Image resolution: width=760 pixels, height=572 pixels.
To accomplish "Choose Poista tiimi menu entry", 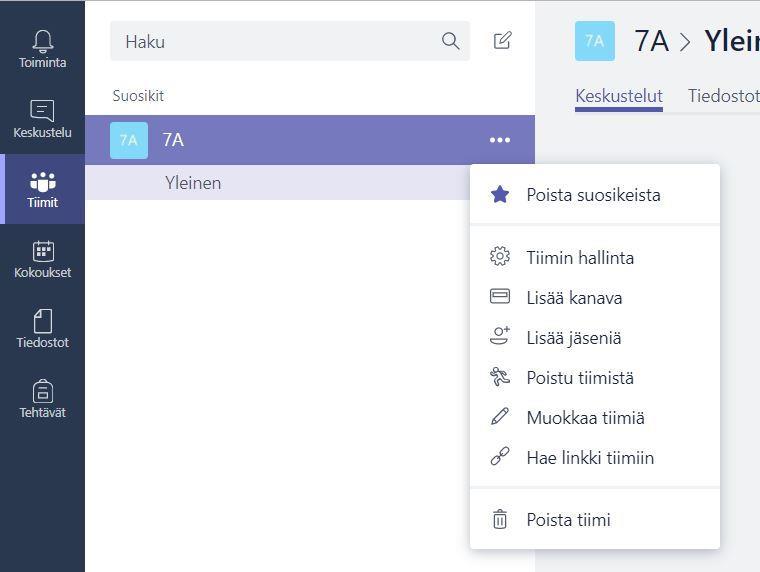I will [595, 520].
